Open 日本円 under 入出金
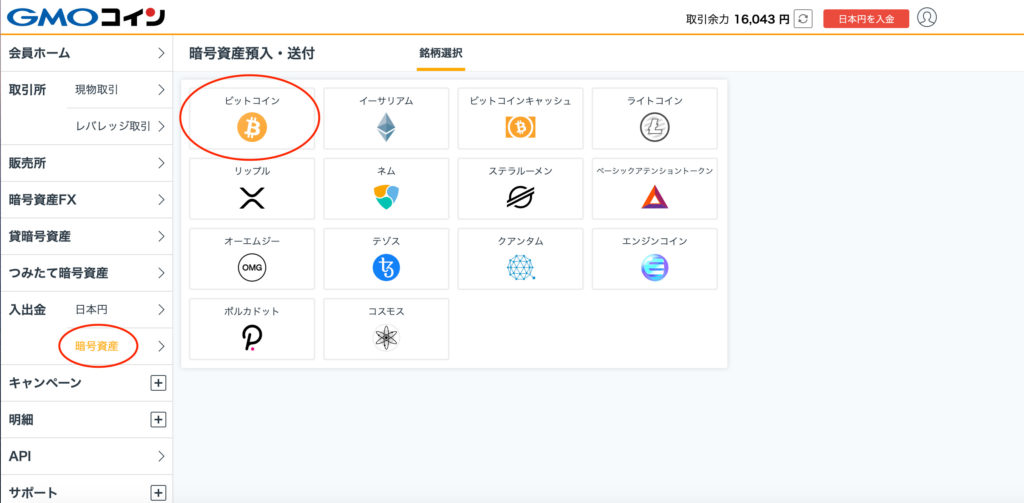This screenshot has height=503, width=1024. pos(118,310)
